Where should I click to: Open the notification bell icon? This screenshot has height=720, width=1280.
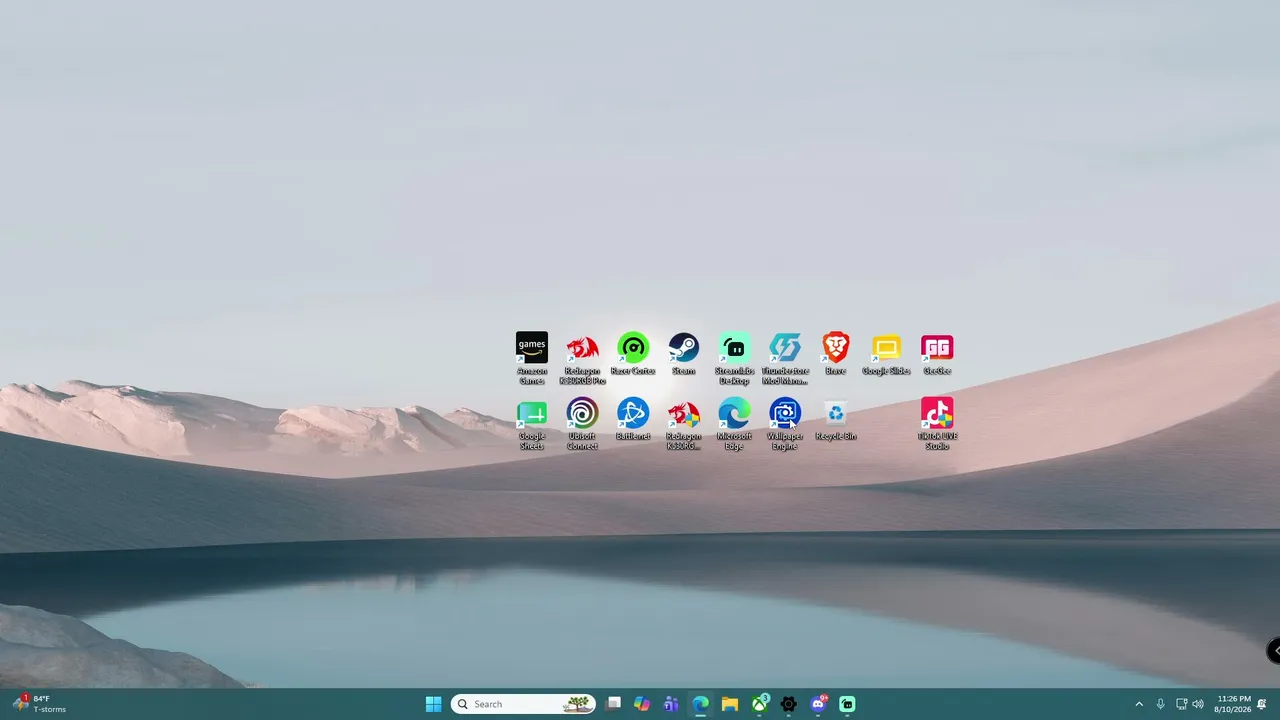1262,704
